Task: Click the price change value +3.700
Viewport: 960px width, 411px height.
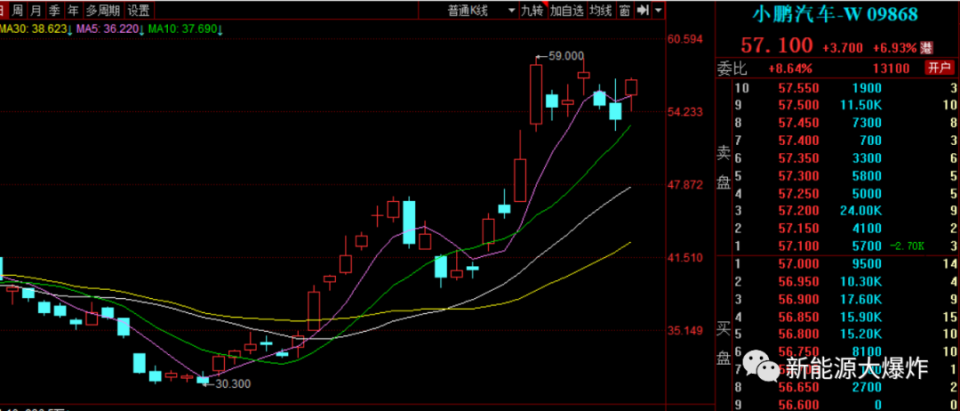Action: click(842, 47)
